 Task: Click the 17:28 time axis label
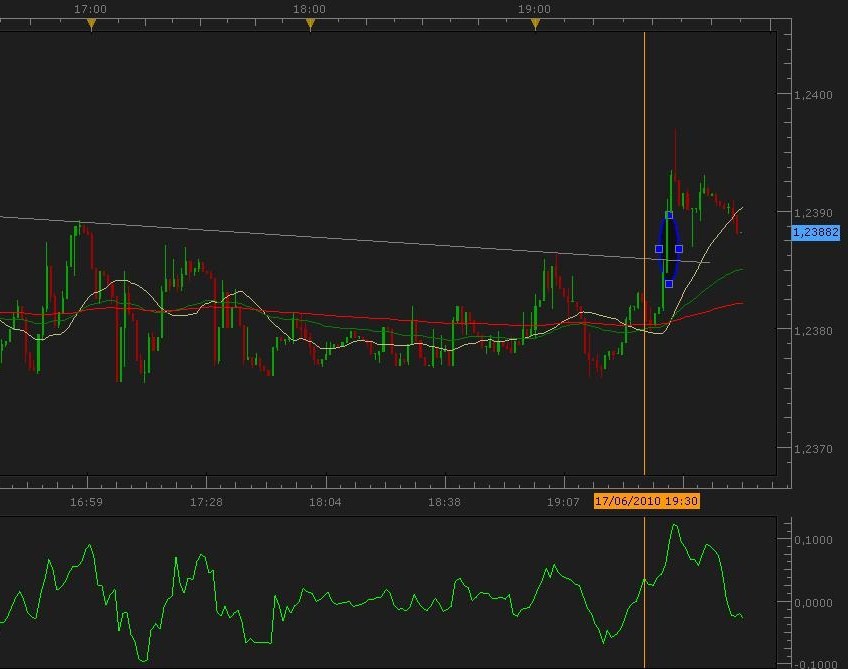pos(206,502)
